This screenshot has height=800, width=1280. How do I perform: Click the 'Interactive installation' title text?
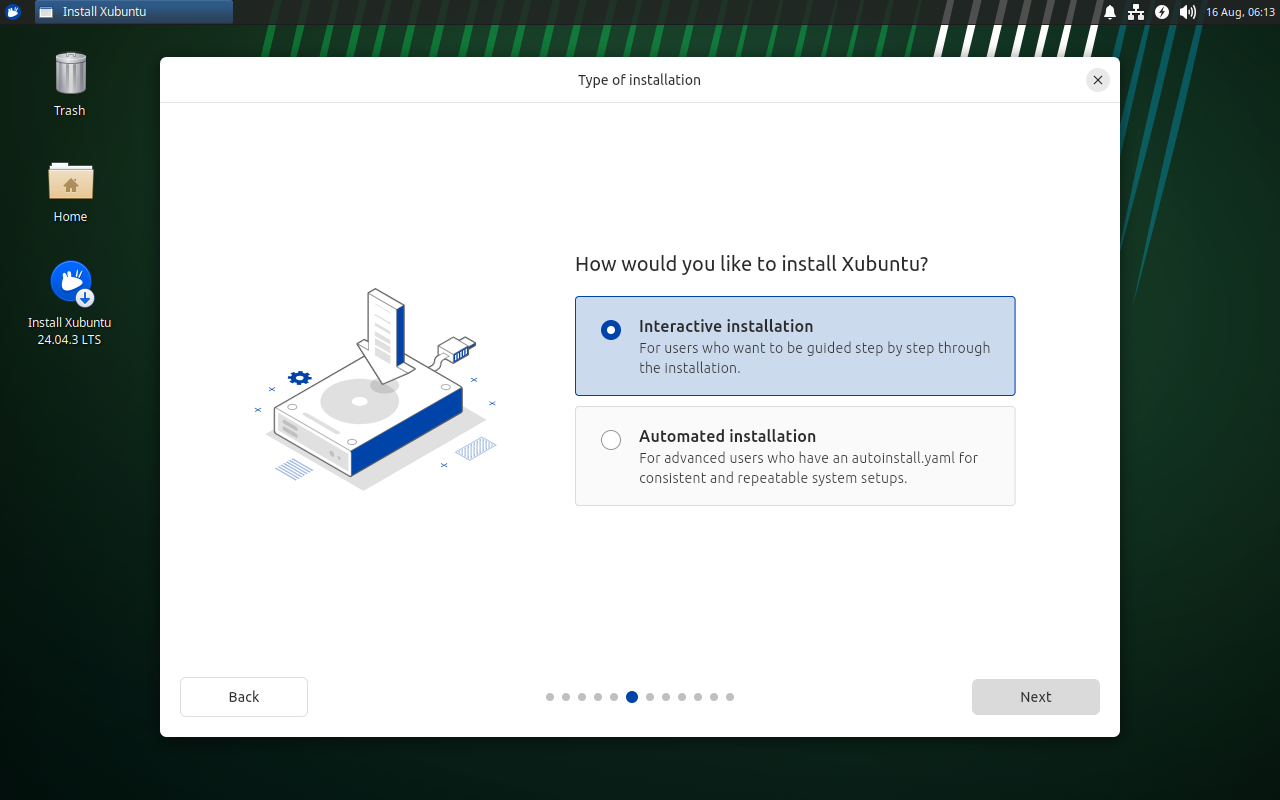pos(726,326)
